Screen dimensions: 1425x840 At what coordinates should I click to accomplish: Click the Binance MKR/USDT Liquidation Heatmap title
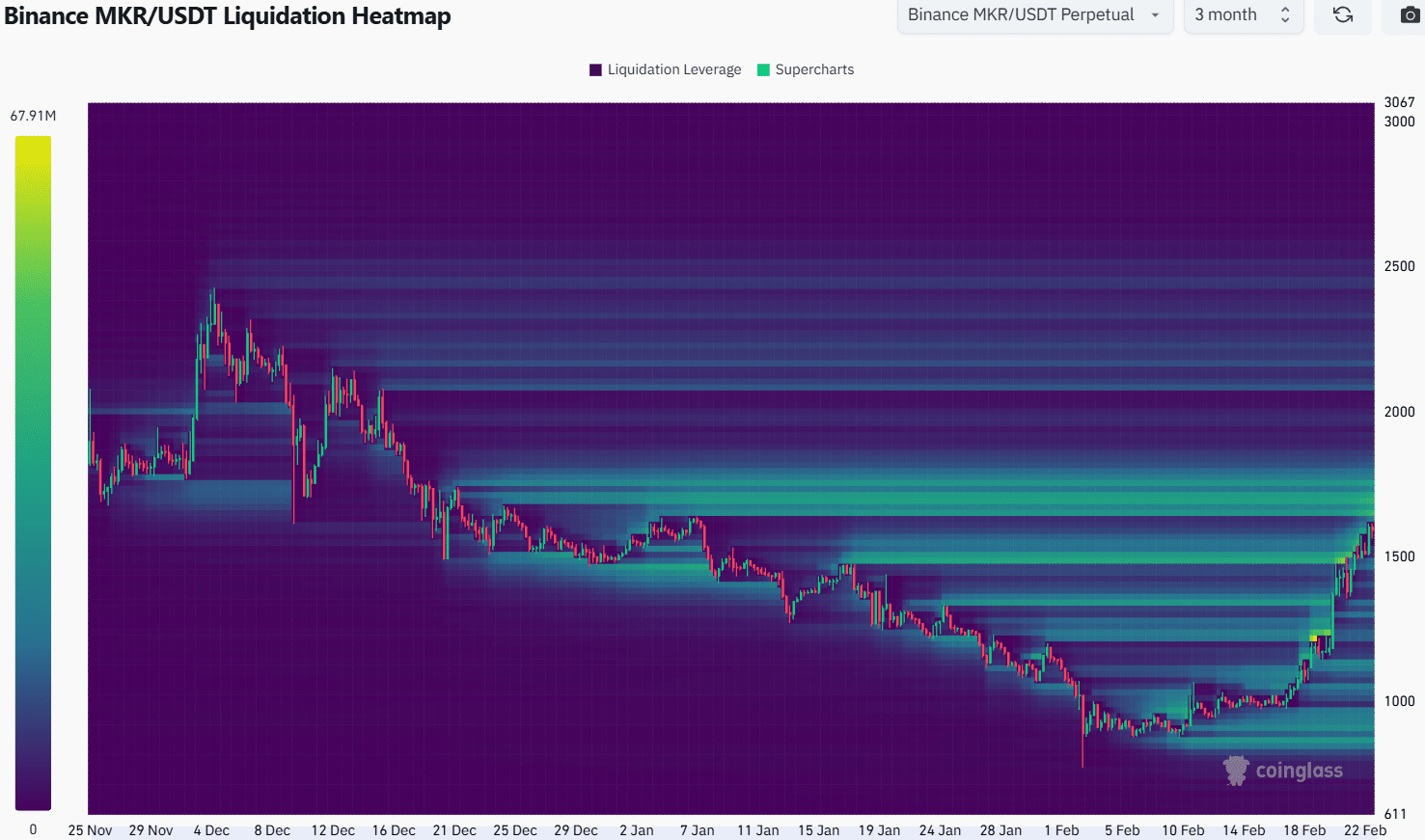[x=228, y=15]
